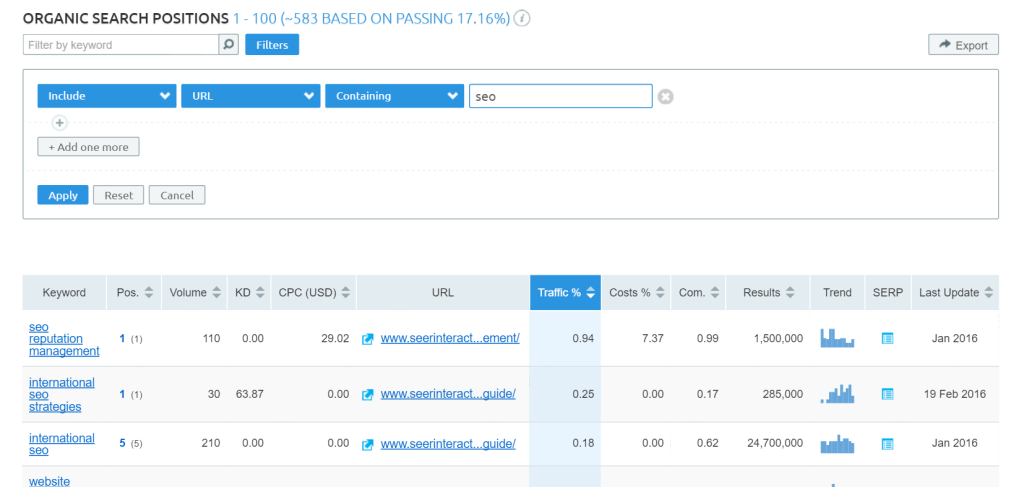Sort table by Traffic % column
This screenshot has width=1024, height=487.
[565, 293]
